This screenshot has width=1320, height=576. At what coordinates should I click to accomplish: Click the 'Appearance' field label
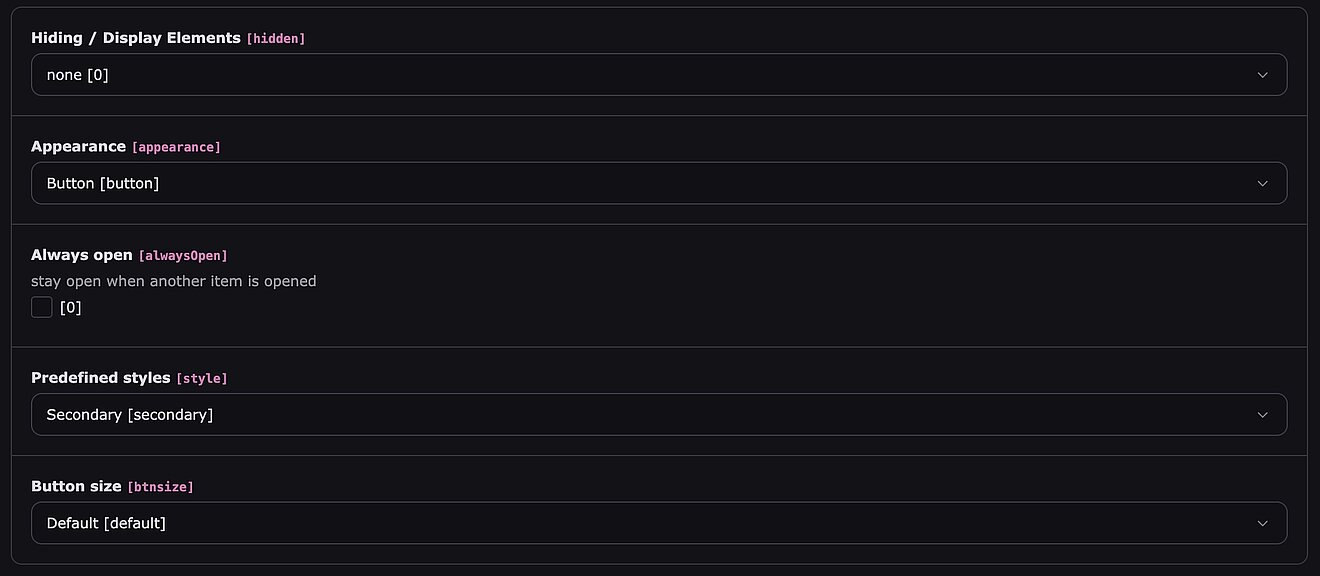pos(78,146)
